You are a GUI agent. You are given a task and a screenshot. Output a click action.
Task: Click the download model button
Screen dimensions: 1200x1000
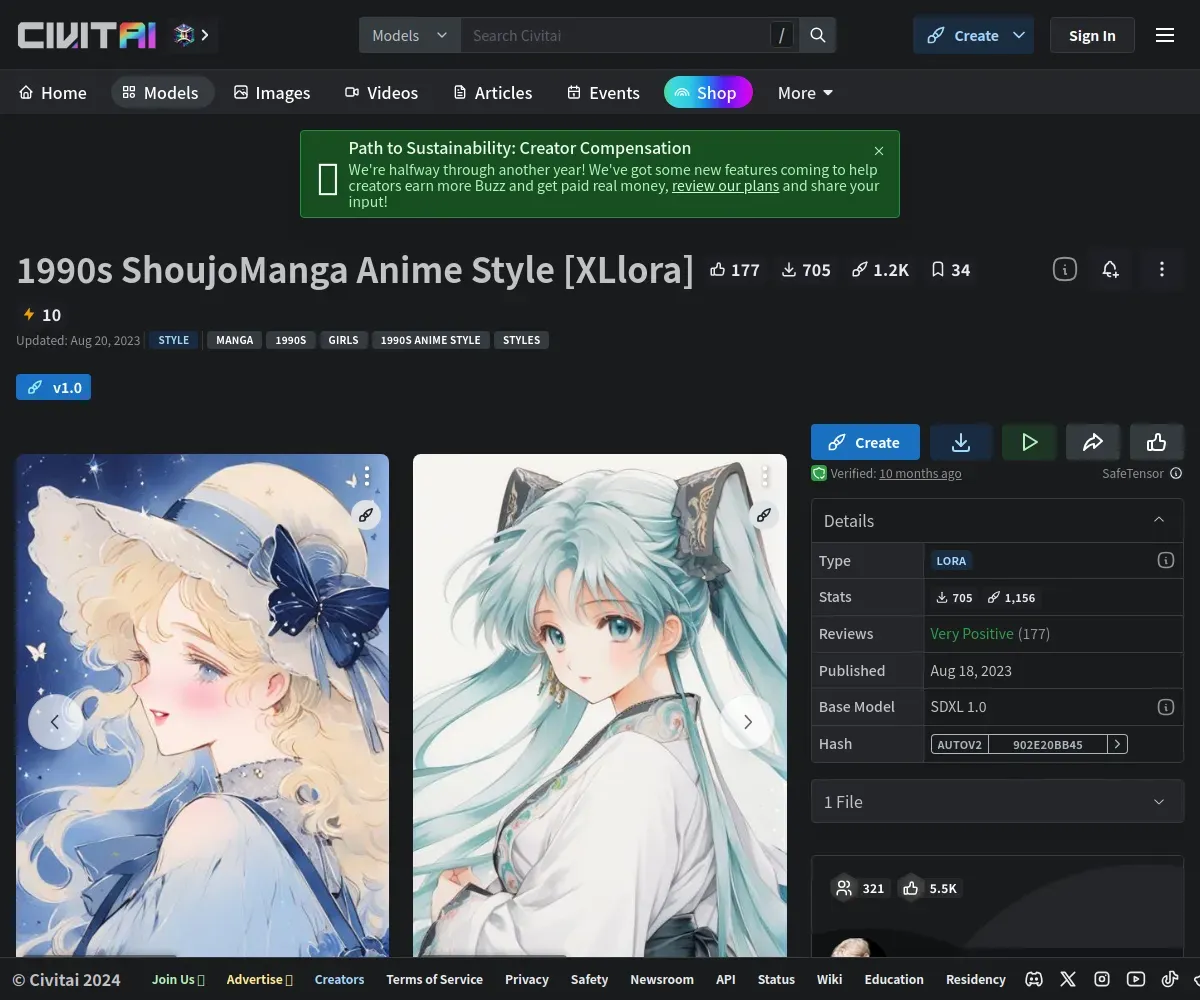pos(961,442)
